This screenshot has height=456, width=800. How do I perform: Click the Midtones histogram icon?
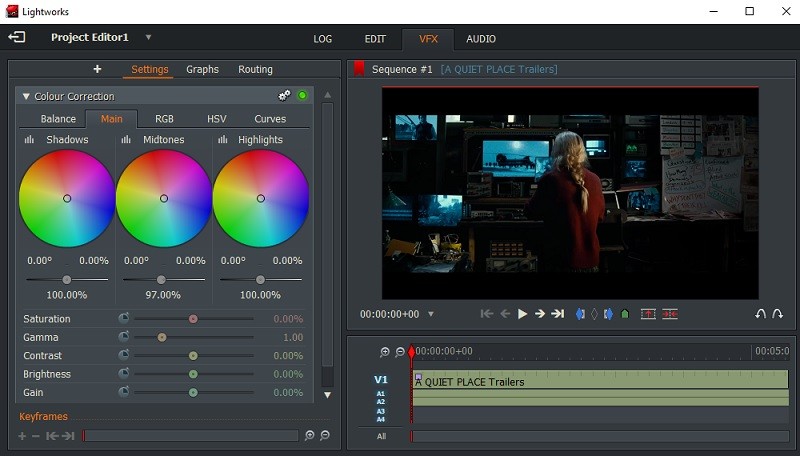click(126, 139)
